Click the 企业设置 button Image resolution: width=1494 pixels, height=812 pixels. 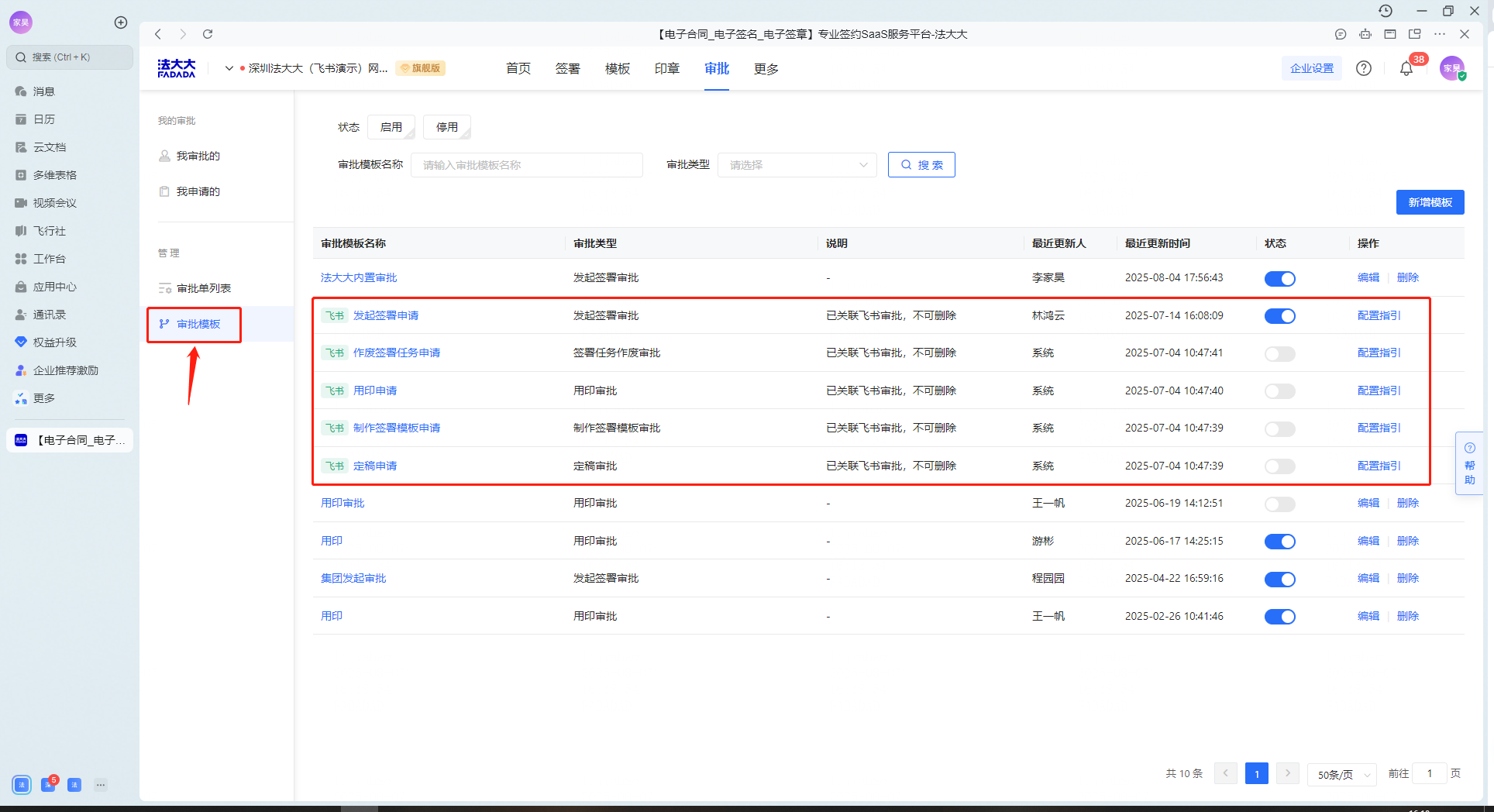tap(1312, 68)
